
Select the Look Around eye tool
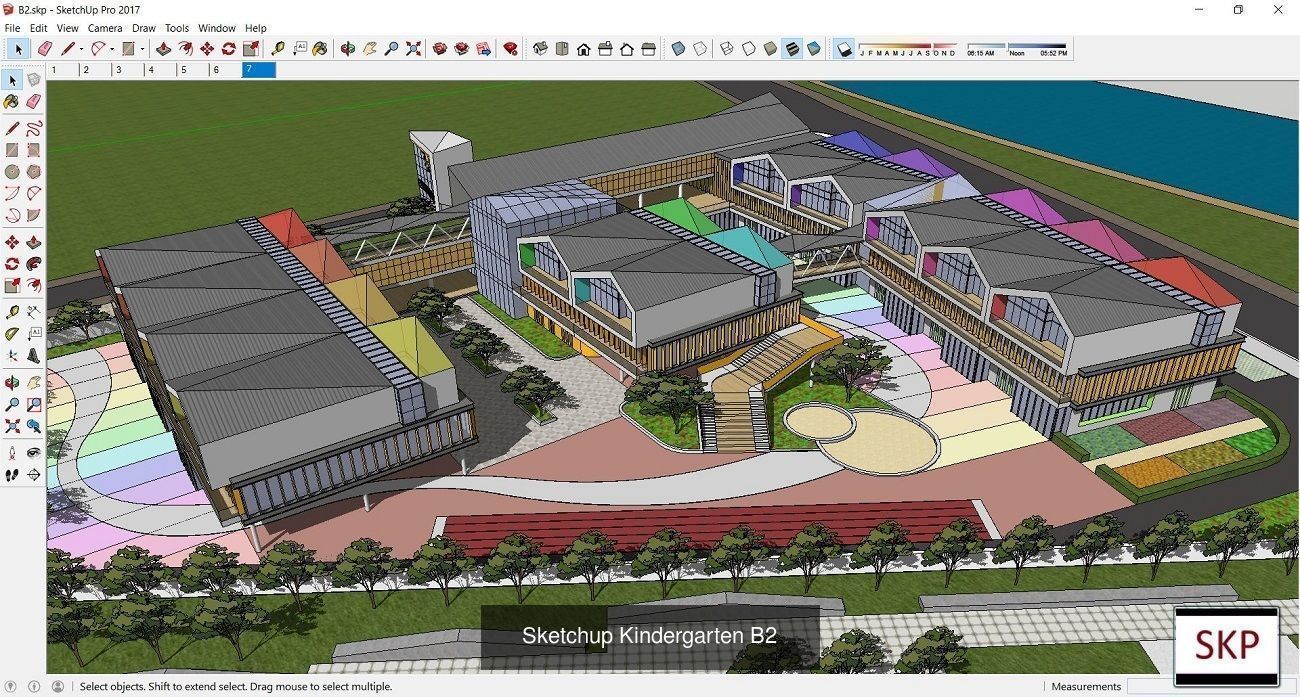pos(34,453)
